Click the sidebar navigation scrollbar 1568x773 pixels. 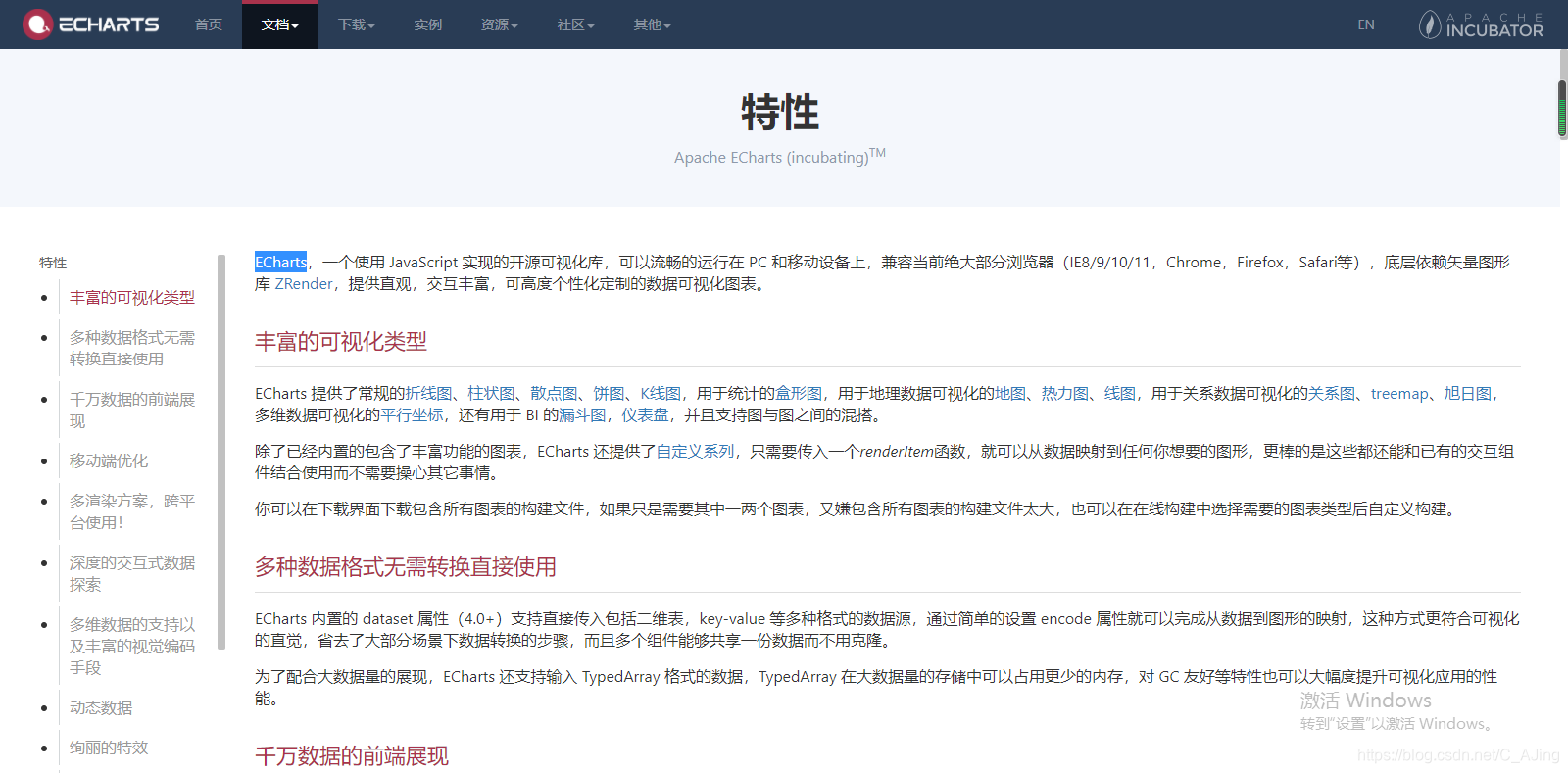(x=221, y=452)
